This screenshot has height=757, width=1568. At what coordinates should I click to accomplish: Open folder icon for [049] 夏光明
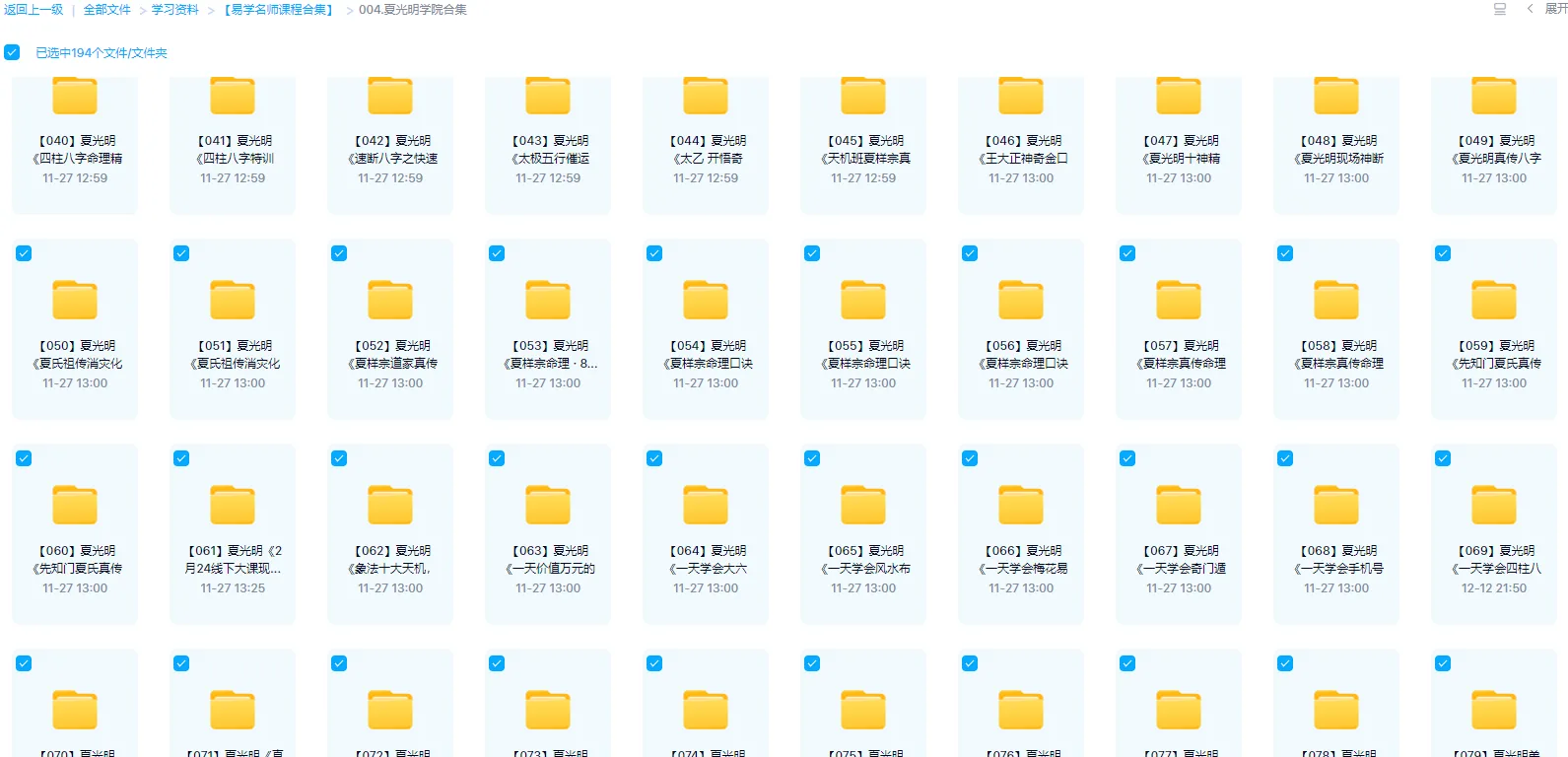click(x=1494, y=96)
